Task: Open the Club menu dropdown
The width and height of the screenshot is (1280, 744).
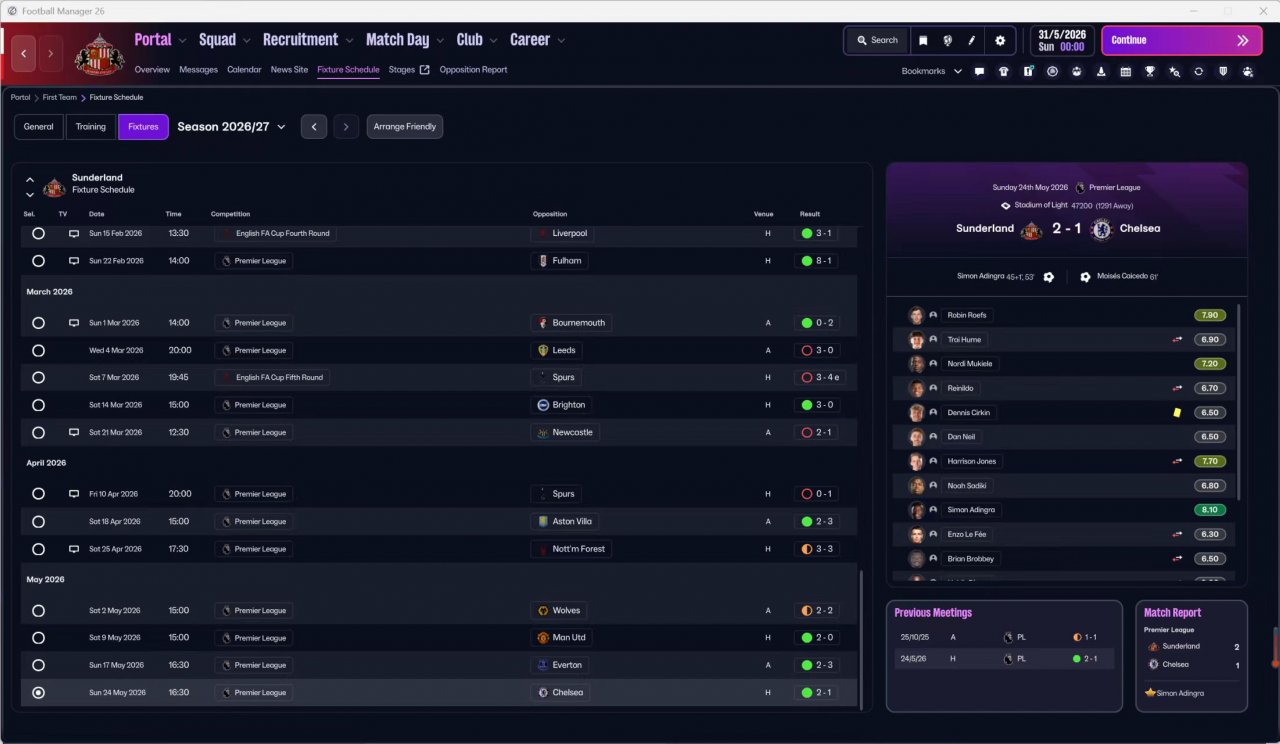Action: click(493, 40)
